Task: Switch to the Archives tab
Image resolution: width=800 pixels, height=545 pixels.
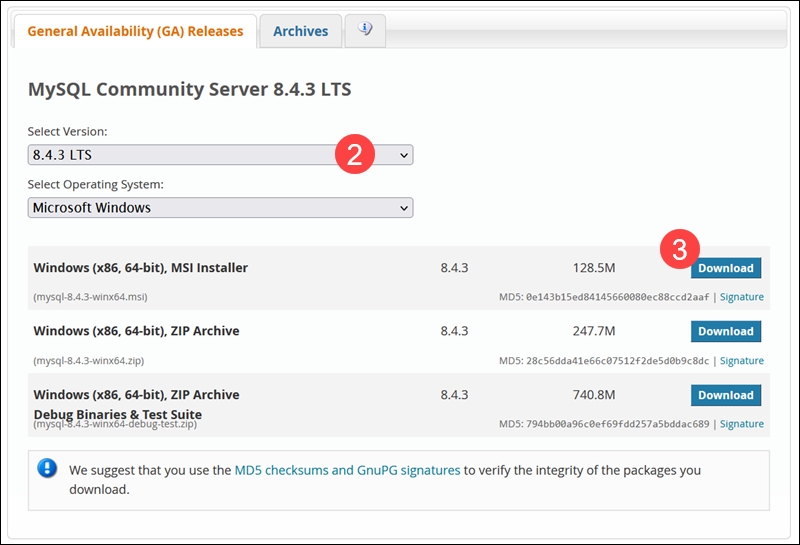Action: (301, 31)
